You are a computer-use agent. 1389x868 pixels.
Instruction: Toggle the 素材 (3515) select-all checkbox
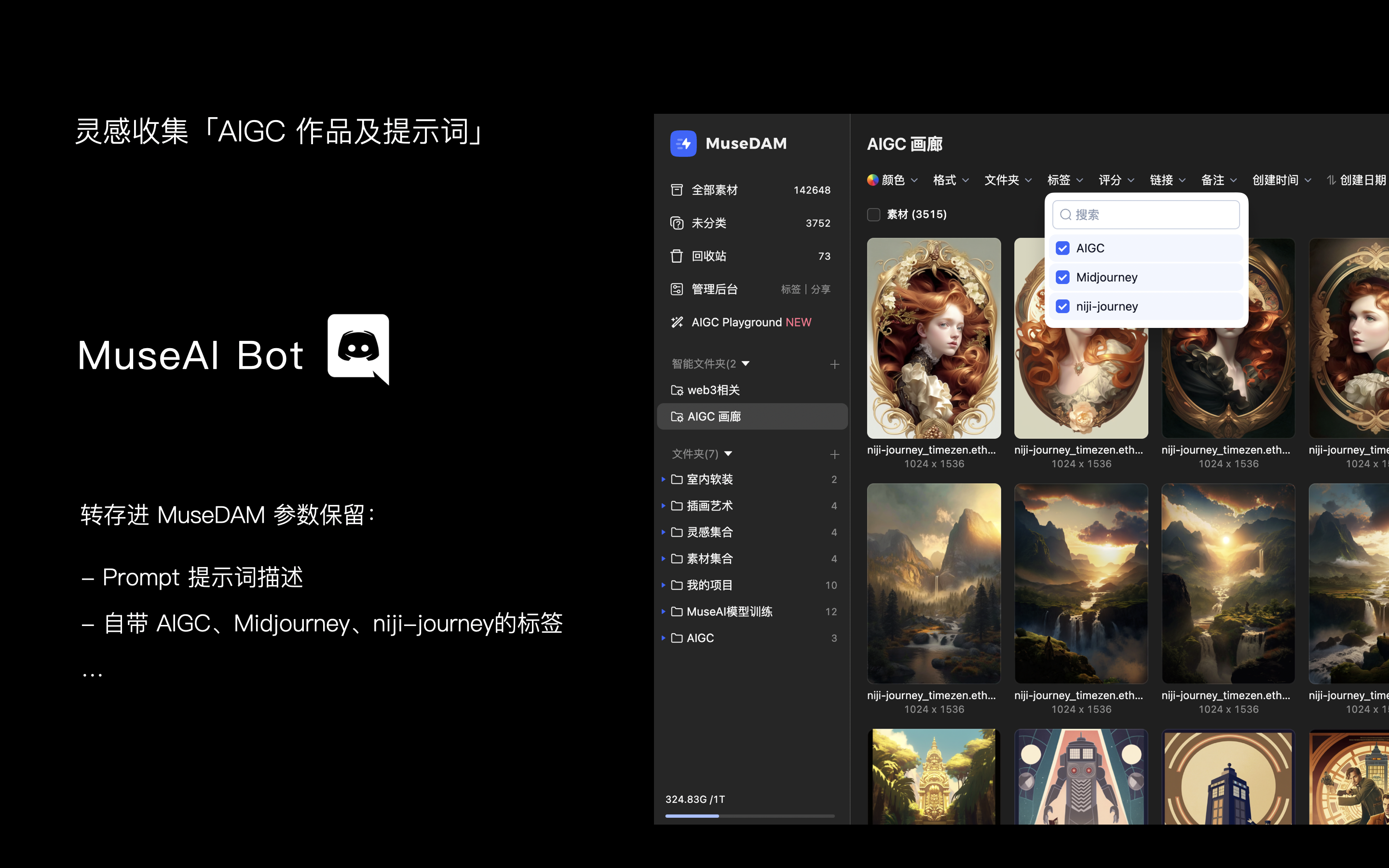click(873, 215)
